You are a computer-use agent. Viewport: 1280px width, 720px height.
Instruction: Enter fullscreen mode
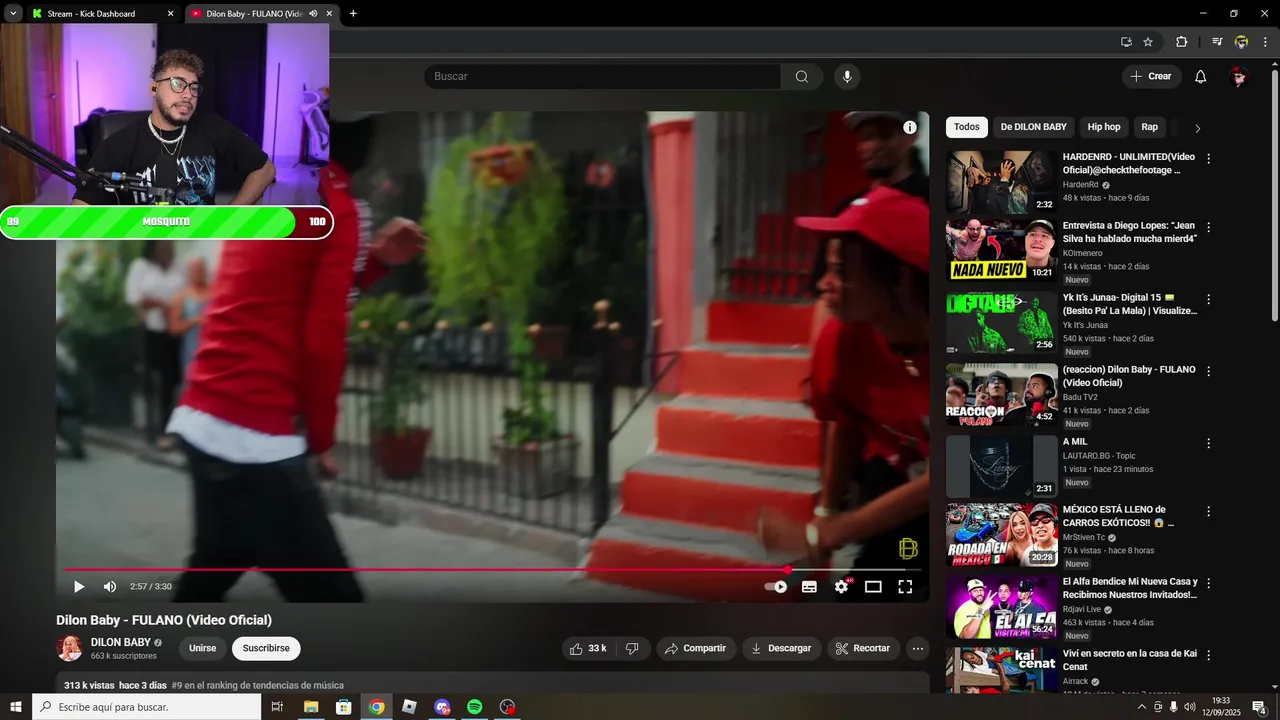click(x=905, y=587)
